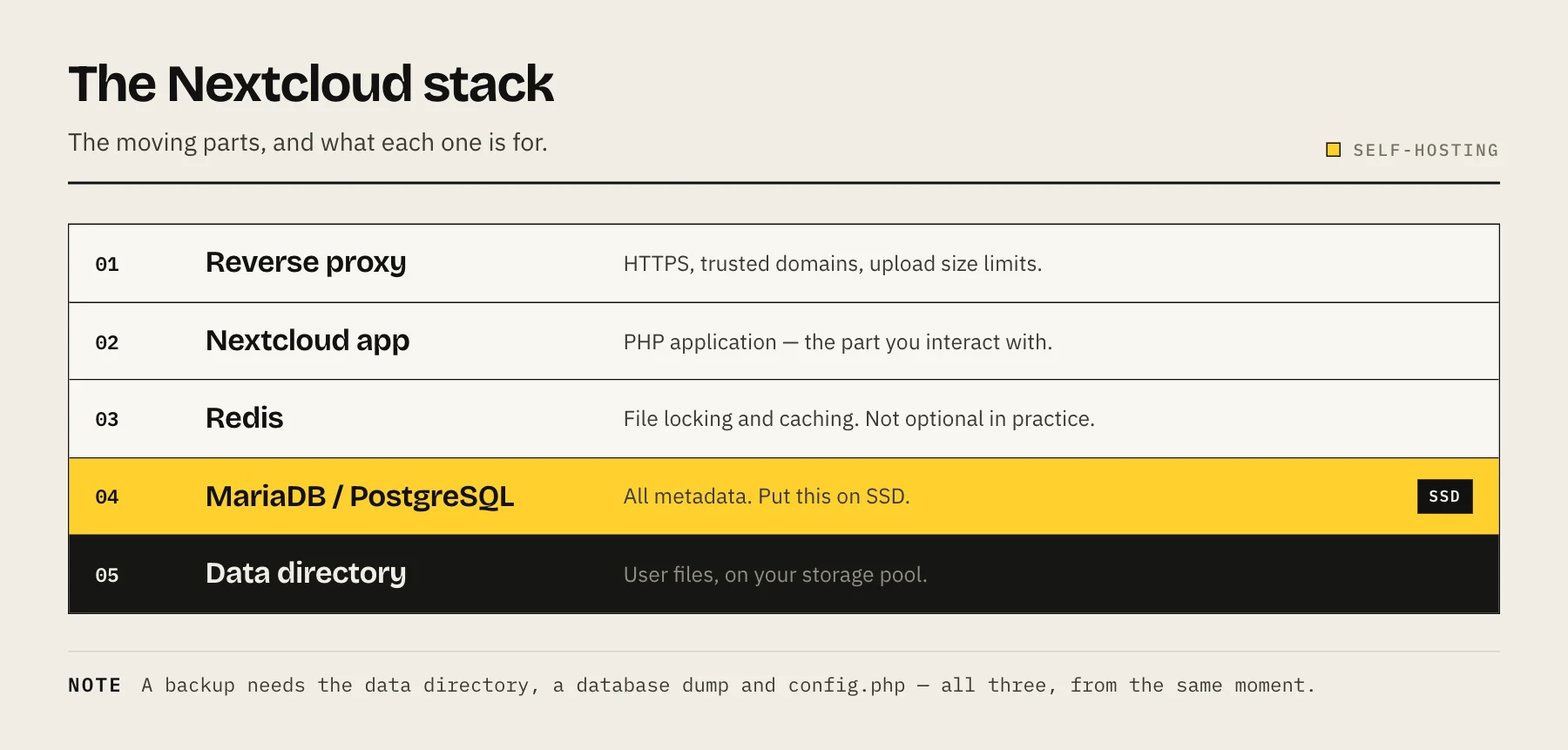Click row number 04
This screenshot has height=750, width=1568.
pos(107,497)
